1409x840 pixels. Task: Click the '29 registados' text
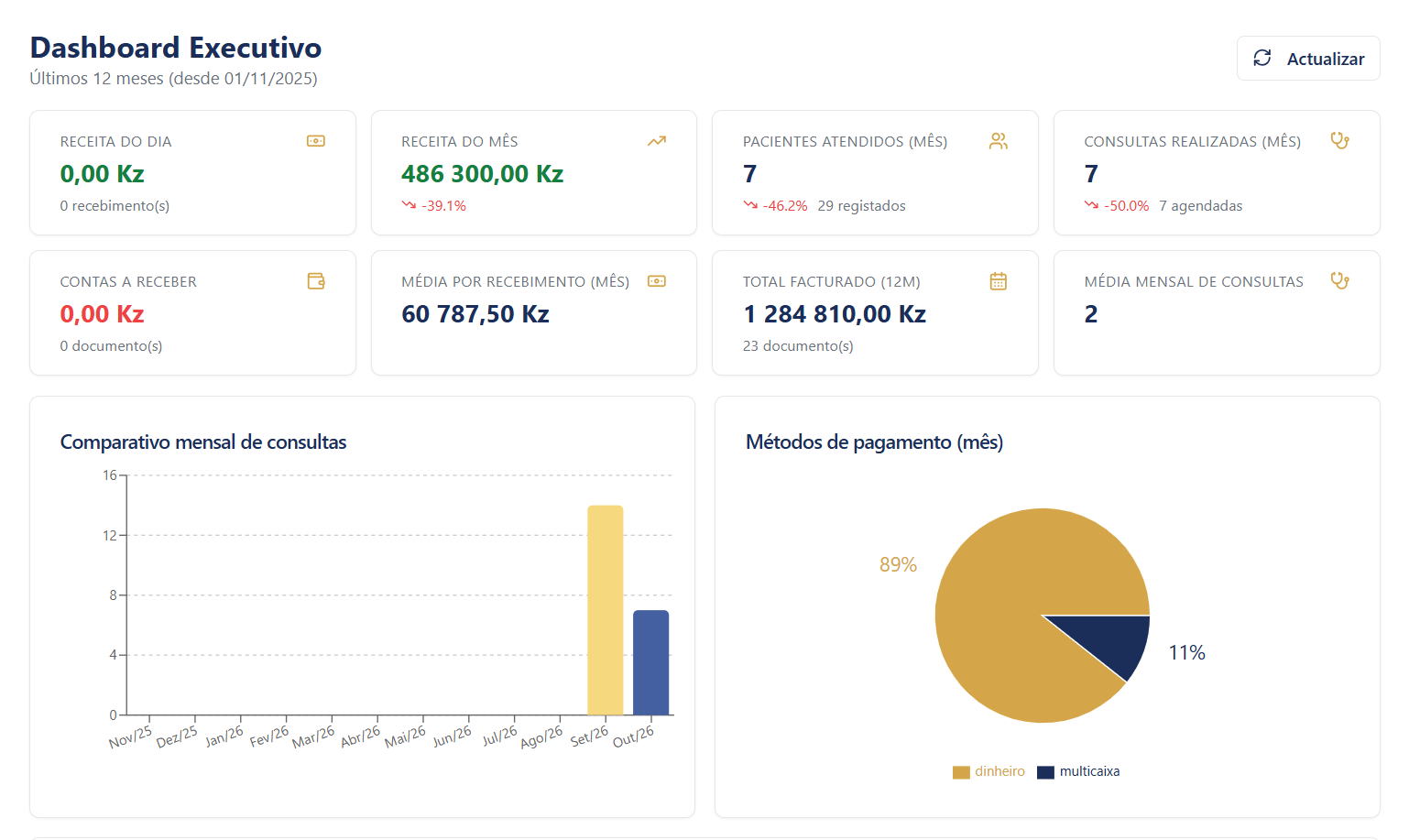point(861,206)
